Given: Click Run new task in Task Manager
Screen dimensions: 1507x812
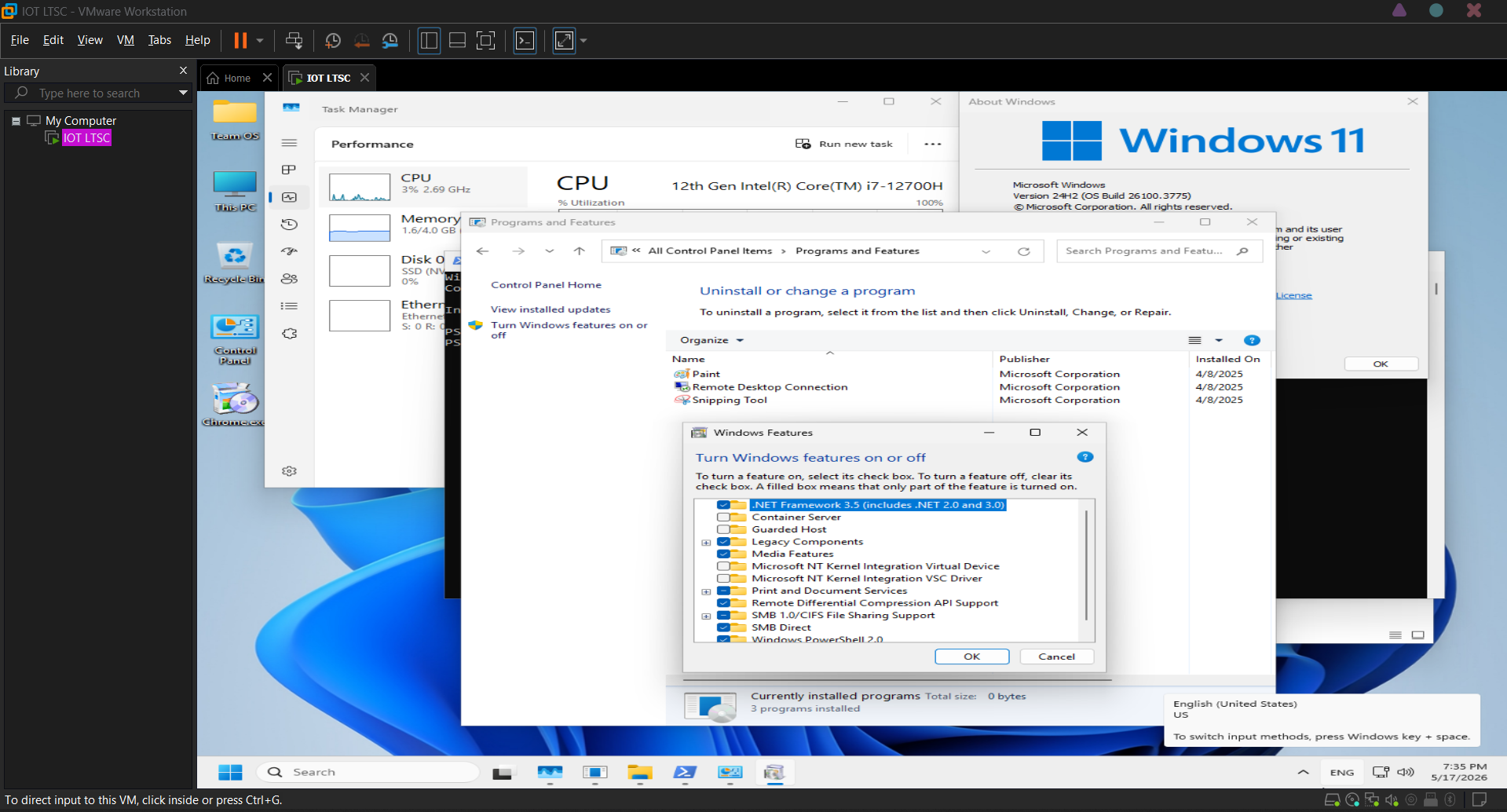Looking at the screenshot, I should coord(845,144).
